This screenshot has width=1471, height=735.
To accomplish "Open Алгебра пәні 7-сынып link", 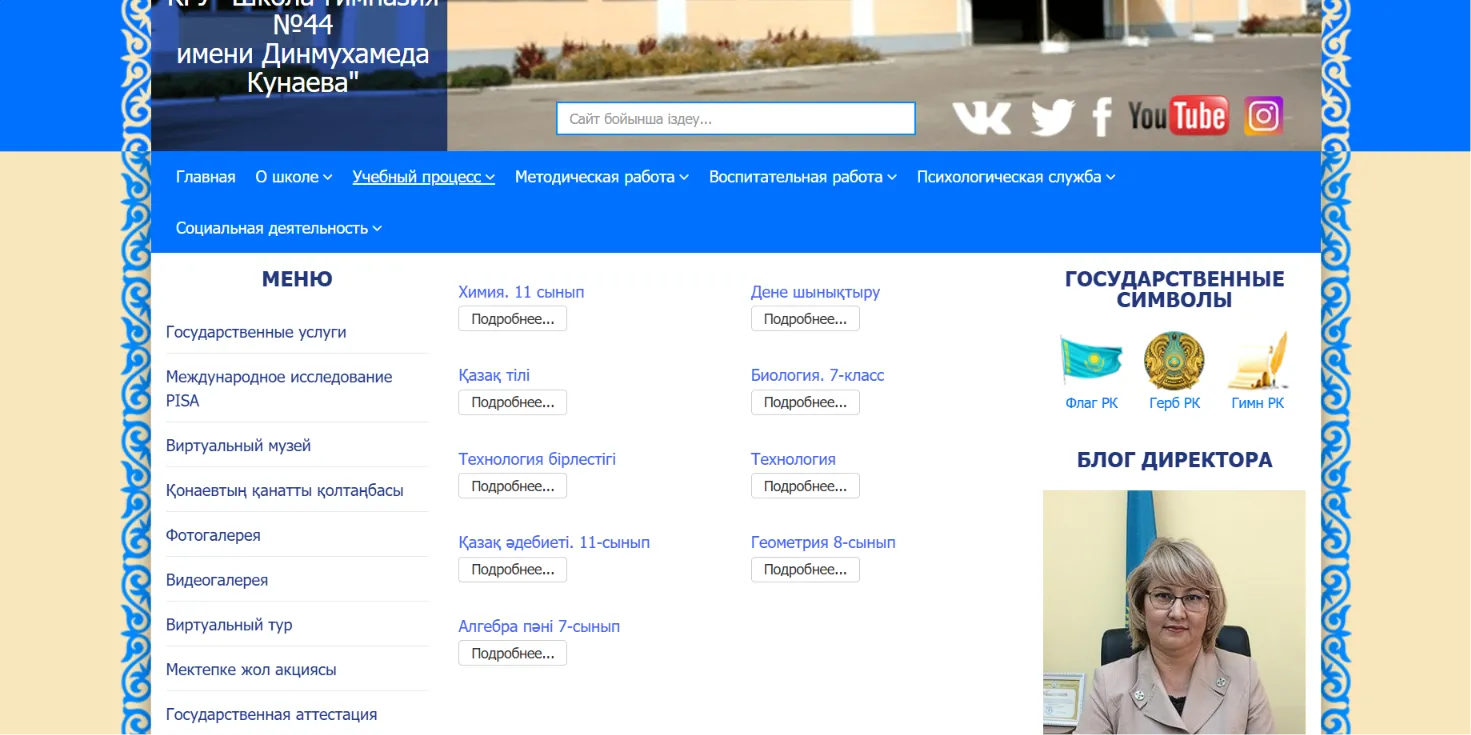I will [539, 626].
